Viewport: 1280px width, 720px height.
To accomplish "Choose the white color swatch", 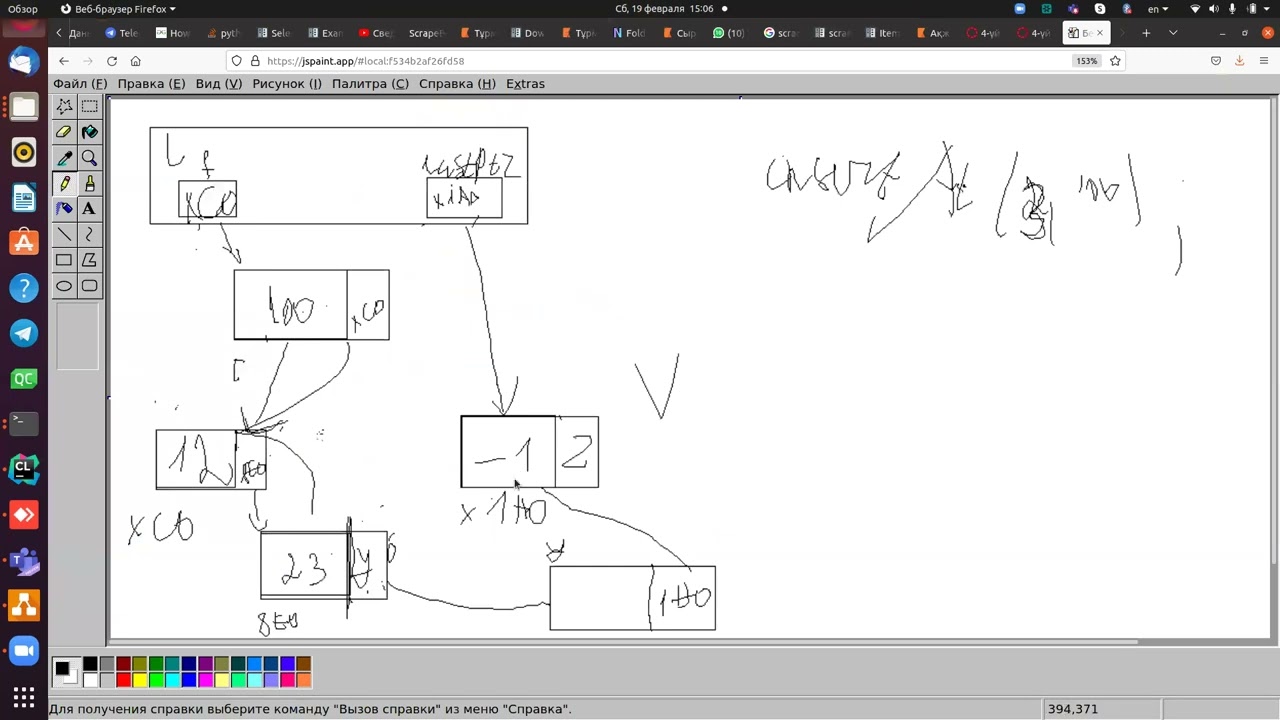I will [x=90, y=680].
